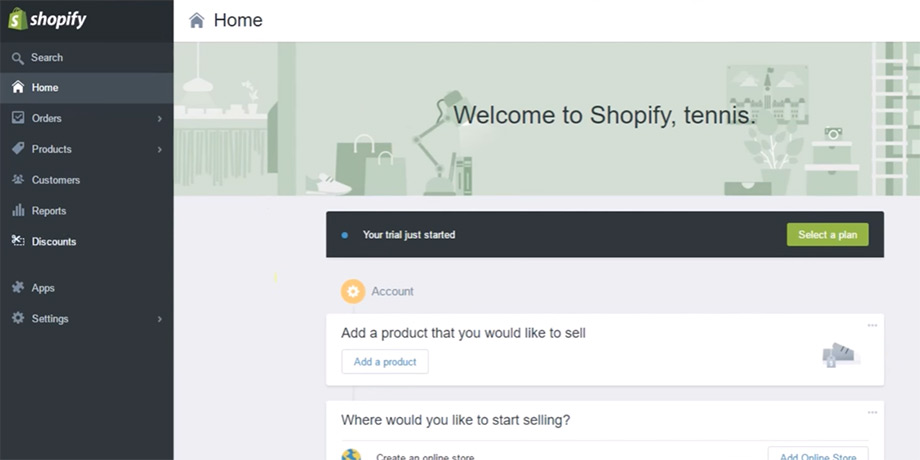This screenshot has height=460, width=920.
Task: Click the blue trial status dot
Action: 344,235
